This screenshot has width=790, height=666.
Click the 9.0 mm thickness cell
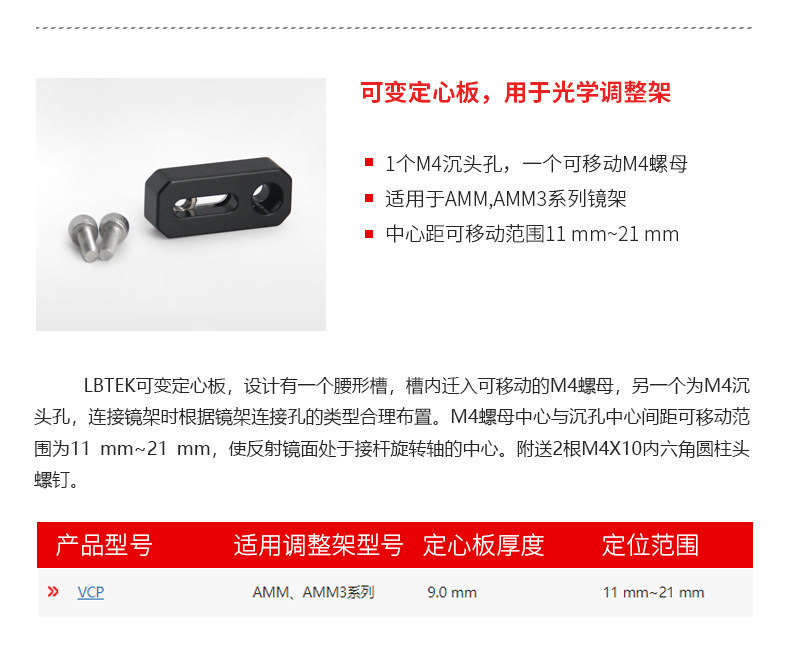452,592
